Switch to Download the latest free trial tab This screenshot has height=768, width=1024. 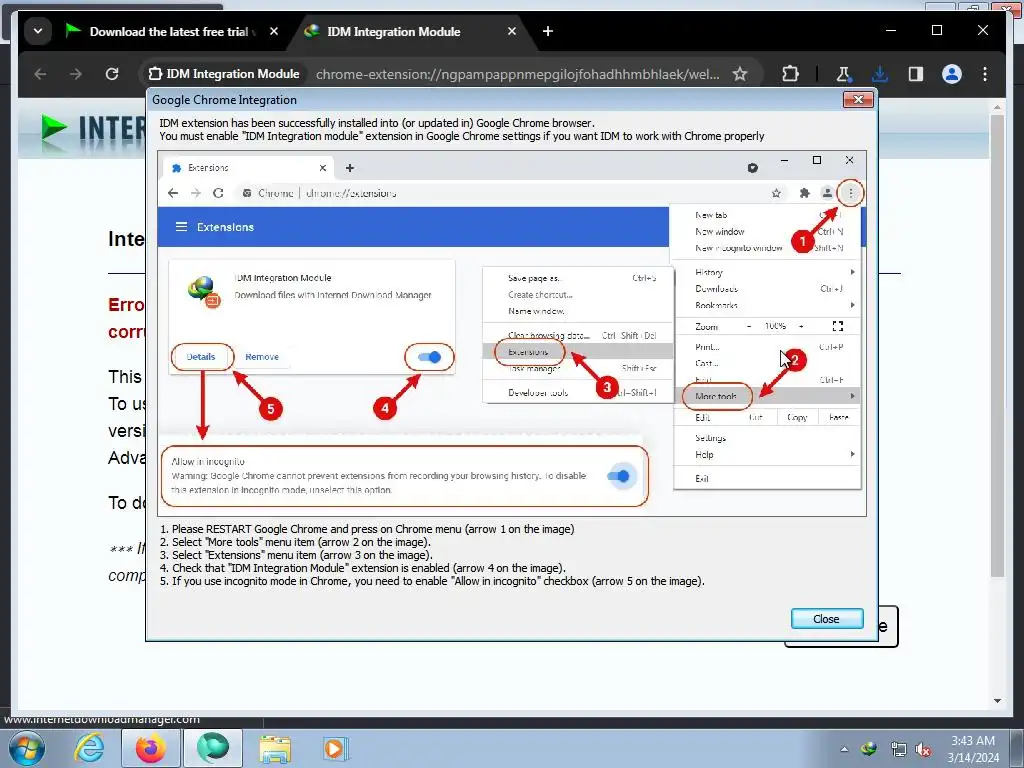pyautogui.click(x=172, y=31)
